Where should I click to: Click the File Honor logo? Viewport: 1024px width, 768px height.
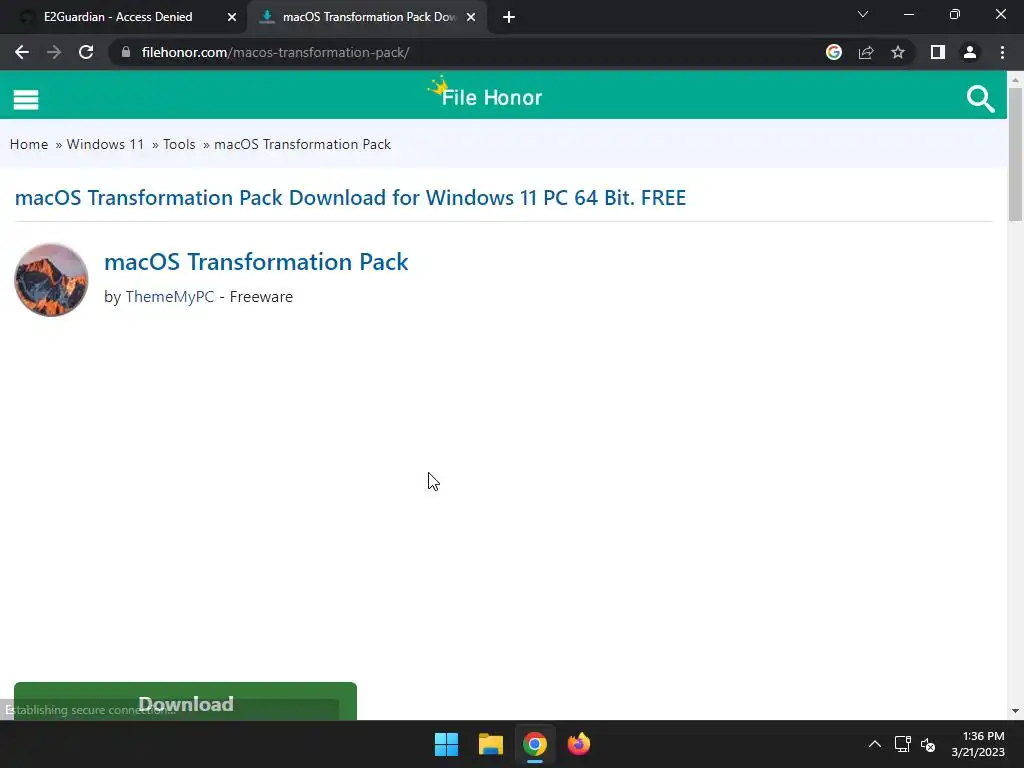(485, 93)
